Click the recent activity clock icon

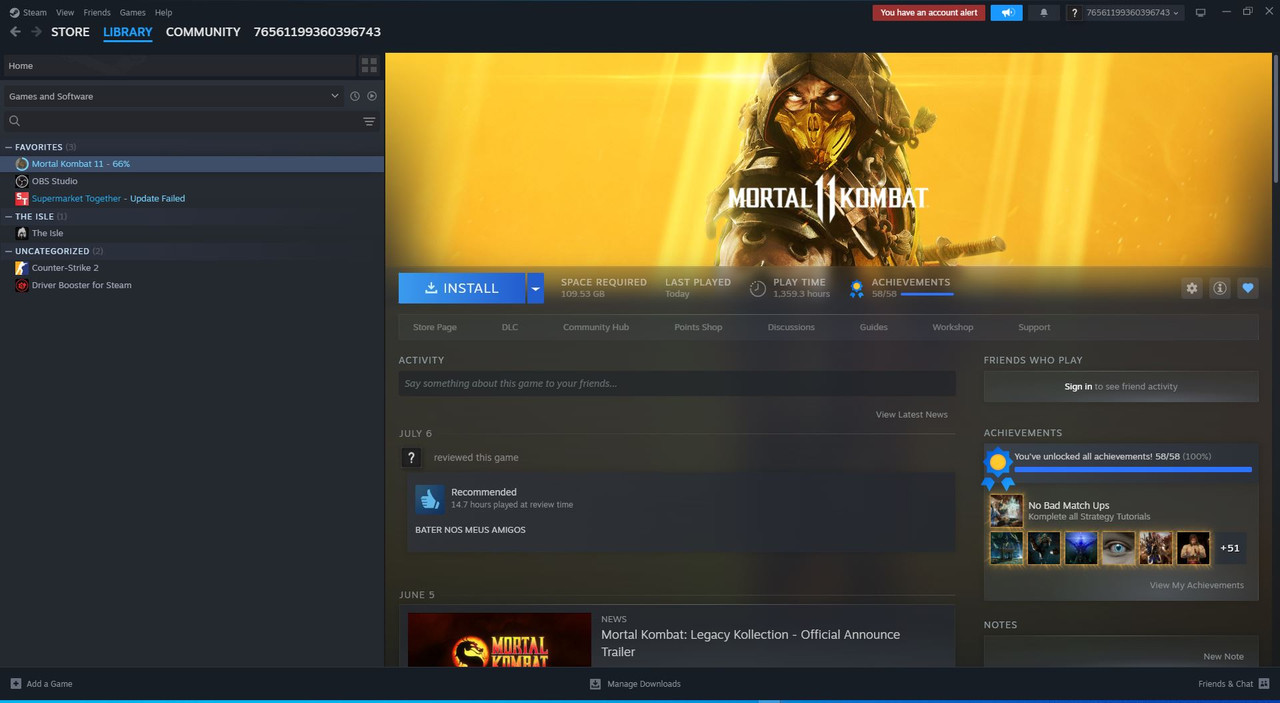[354, 96]
